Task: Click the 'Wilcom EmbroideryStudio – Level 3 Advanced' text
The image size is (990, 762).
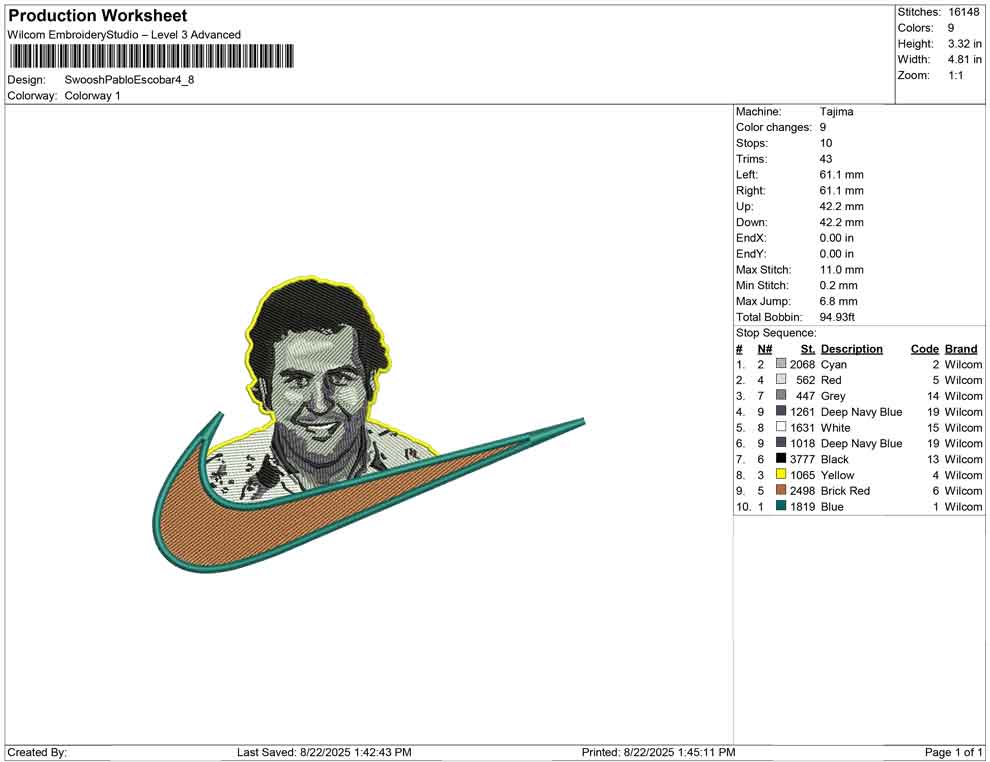Action: coord(124,35)
